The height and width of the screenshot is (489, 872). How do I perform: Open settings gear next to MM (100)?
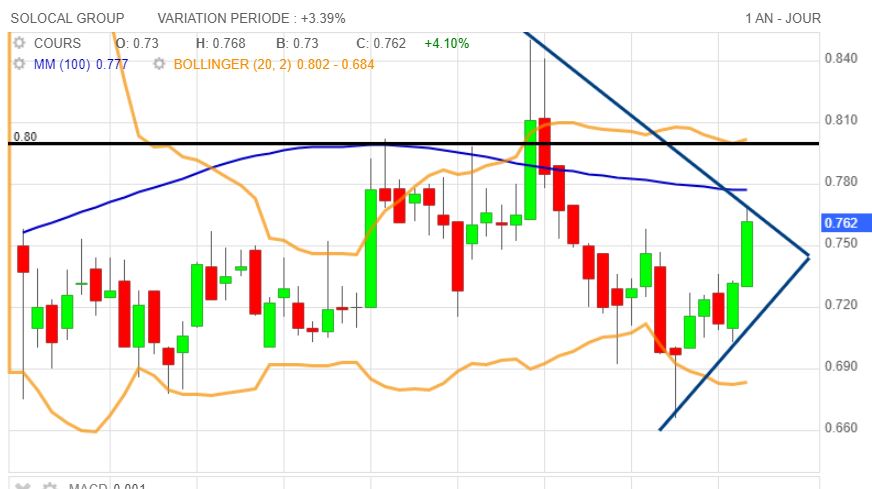pyautogui.click(x=19, y=64)
